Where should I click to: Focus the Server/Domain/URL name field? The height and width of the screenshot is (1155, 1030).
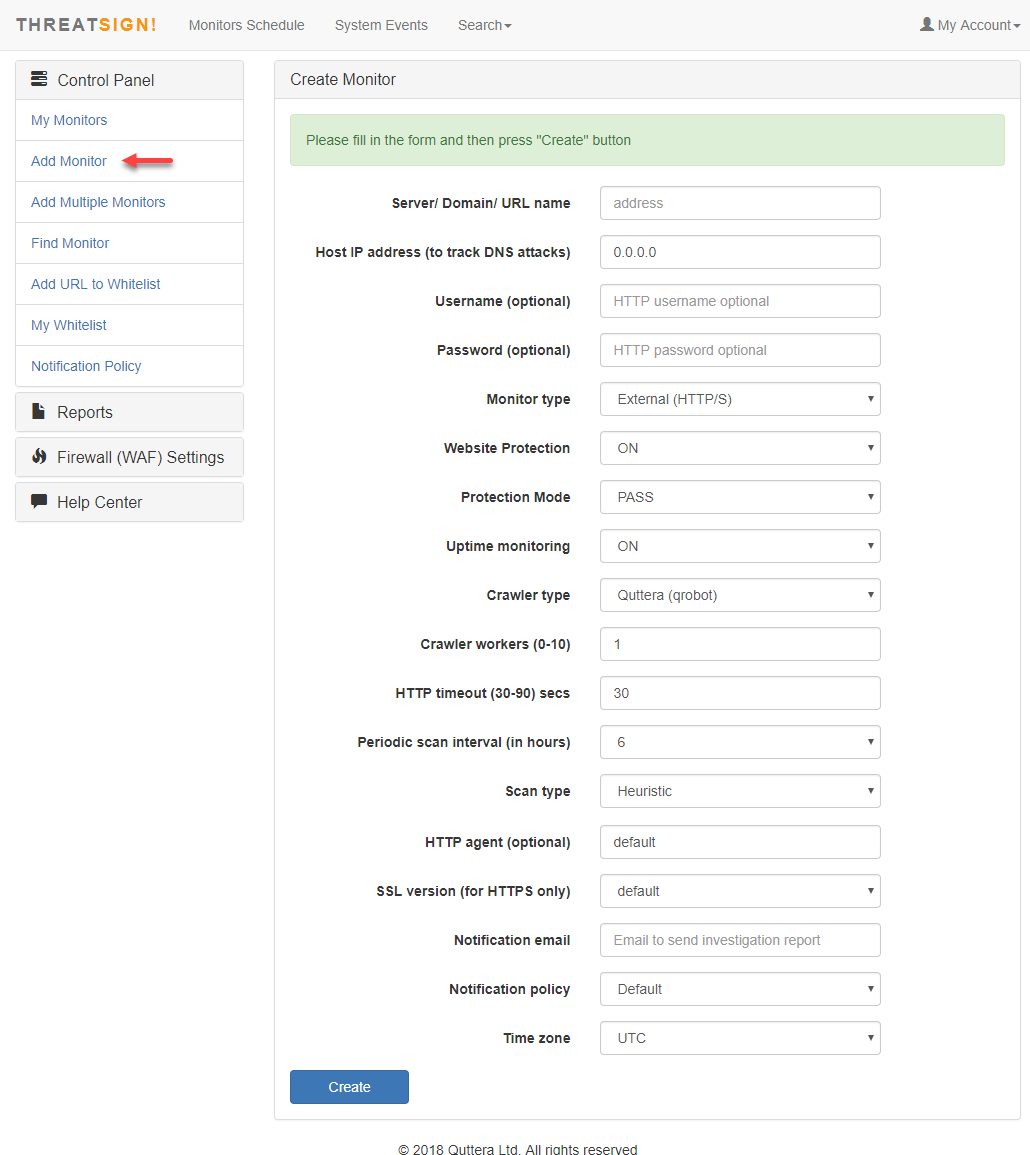(x=740, y=203)
